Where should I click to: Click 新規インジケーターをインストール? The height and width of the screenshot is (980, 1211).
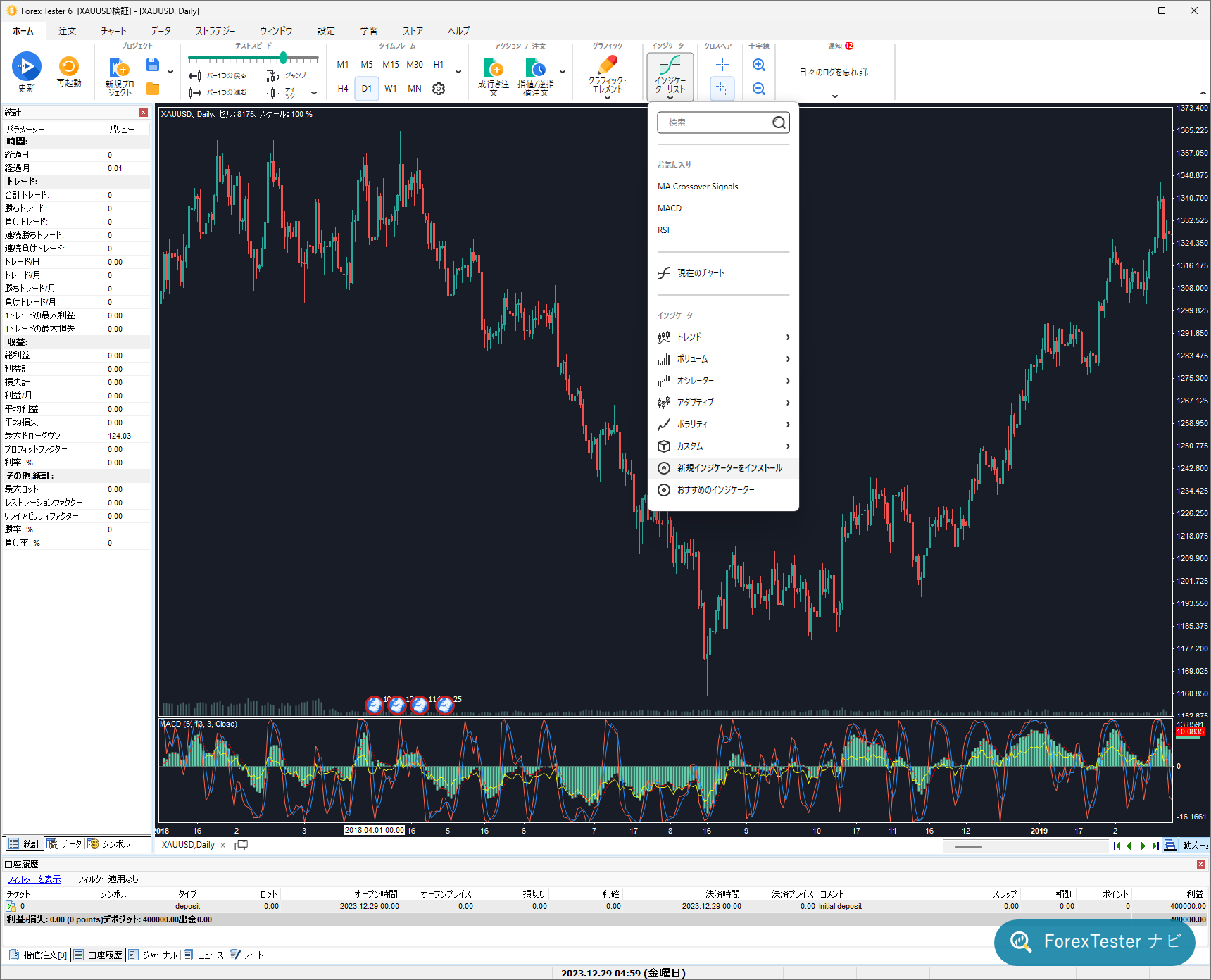(723, 468)
